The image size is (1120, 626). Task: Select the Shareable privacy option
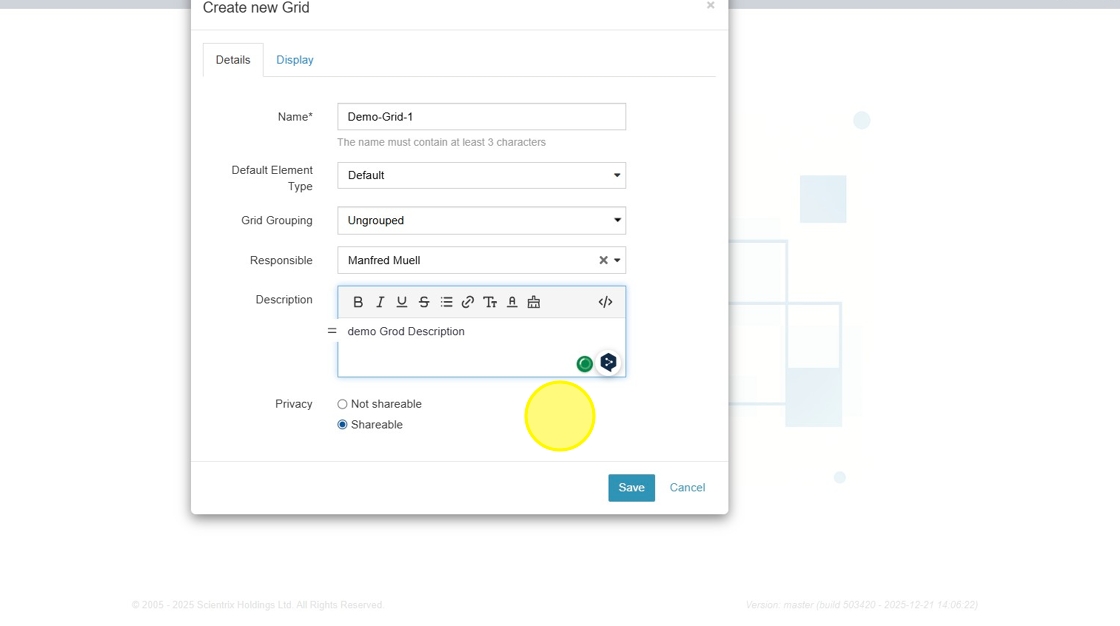[342, 425]
